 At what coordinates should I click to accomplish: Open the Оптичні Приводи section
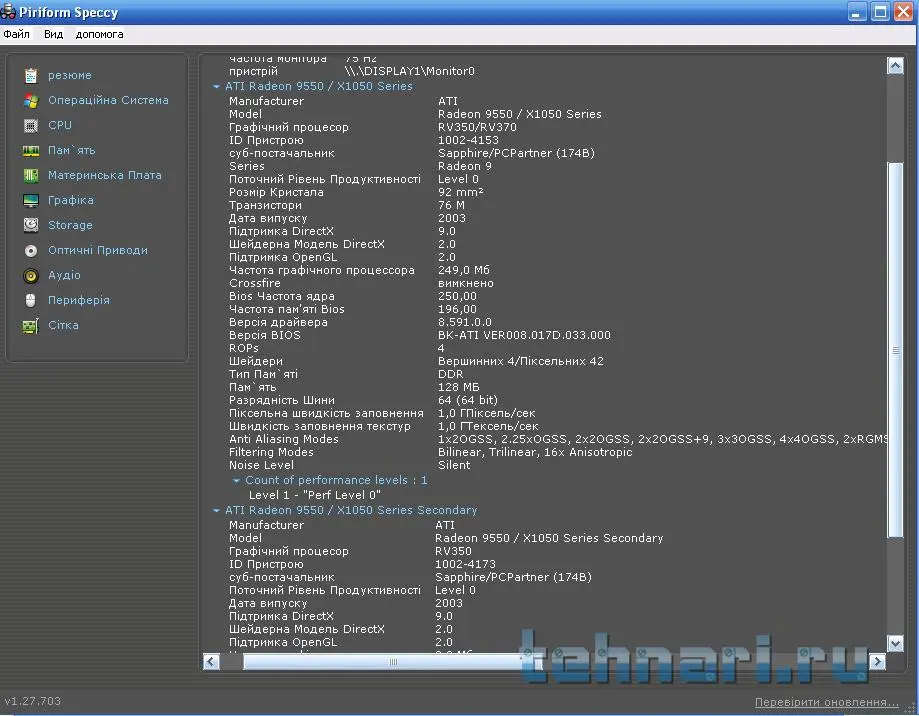point(98,250)
